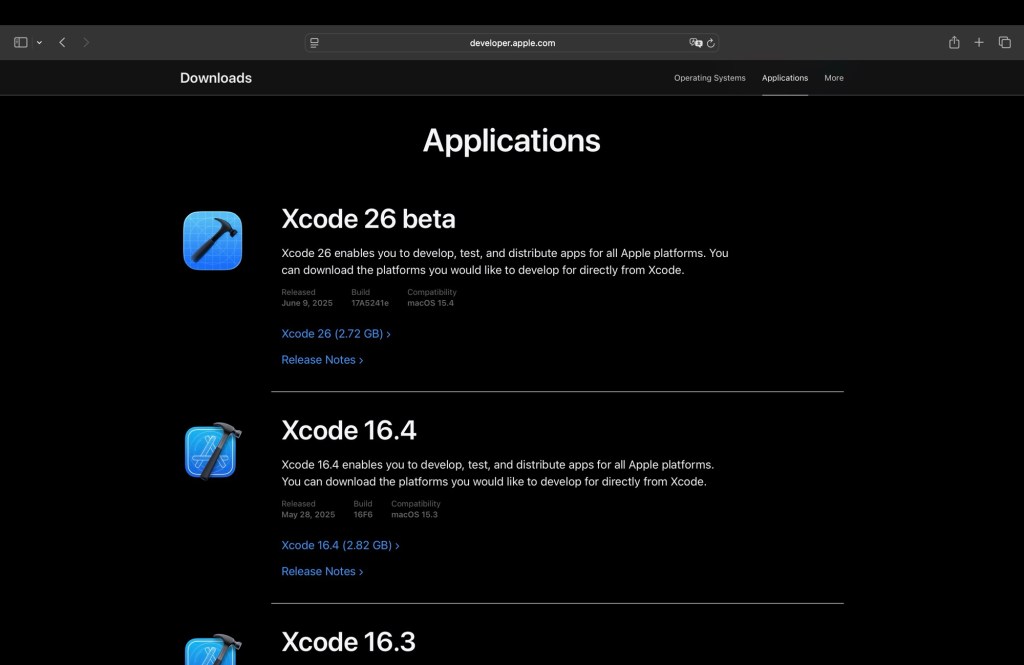Open the page reader menu icon
Image resolution: width=1024 pixels, height=665 pixels.
pos(315,43)
